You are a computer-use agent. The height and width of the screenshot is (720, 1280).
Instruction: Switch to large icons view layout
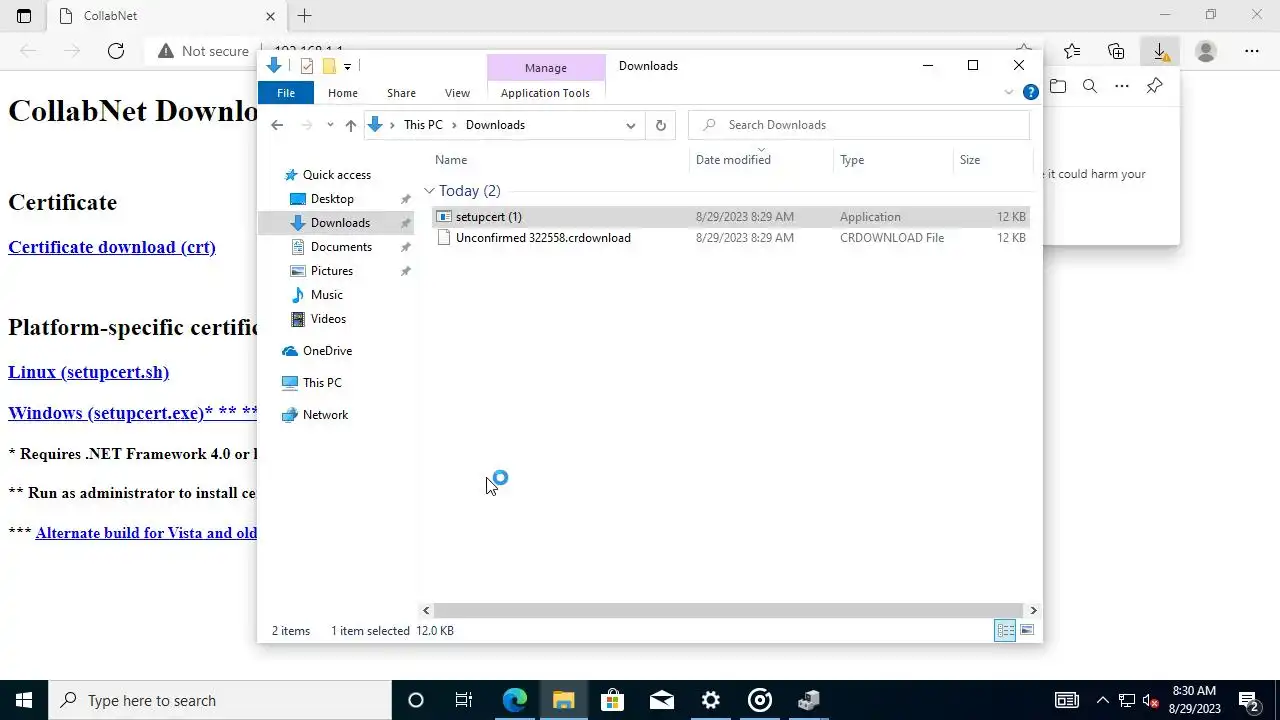click(1027, 630)
